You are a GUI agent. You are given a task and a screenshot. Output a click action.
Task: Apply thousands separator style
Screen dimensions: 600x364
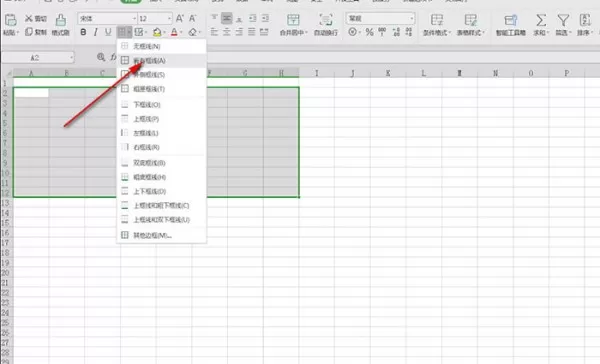(x=382, y=32)
